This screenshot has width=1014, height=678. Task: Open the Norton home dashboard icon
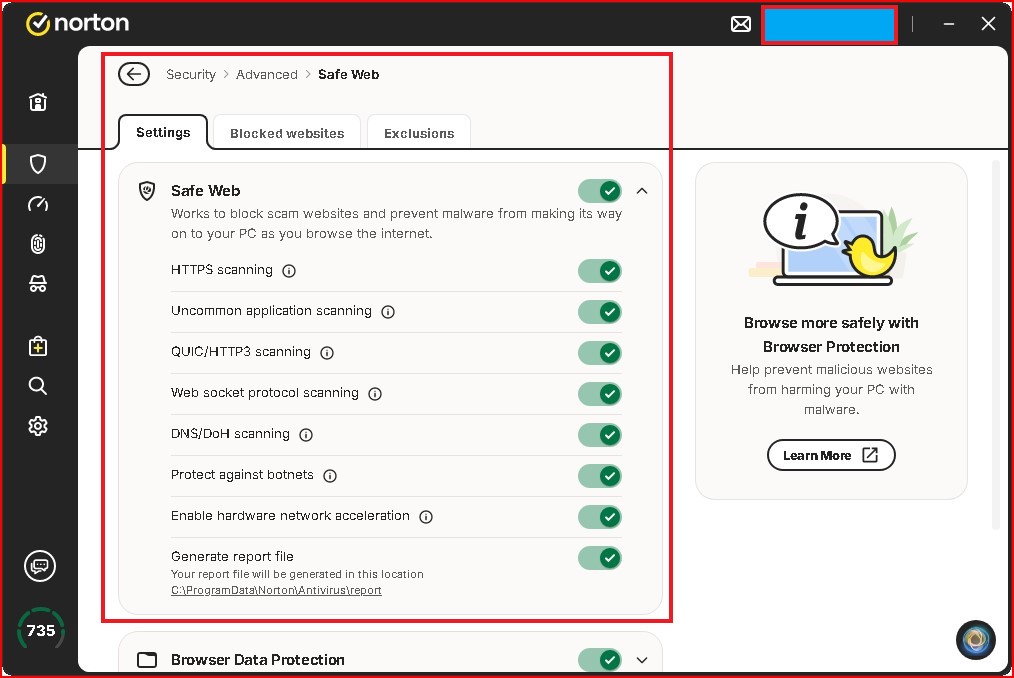point(38,102)
